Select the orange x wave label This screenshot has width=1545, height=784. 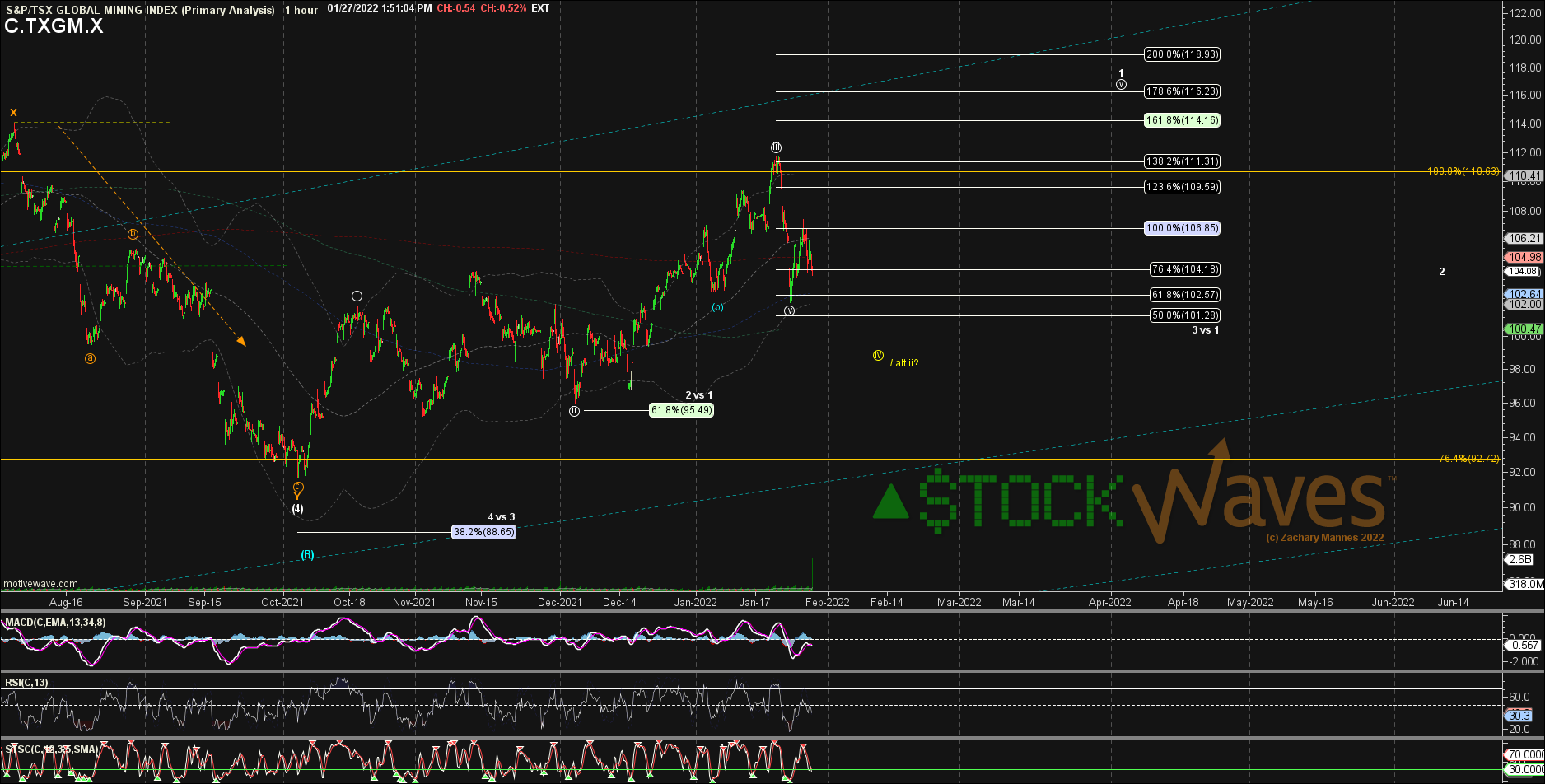point(13,112)
